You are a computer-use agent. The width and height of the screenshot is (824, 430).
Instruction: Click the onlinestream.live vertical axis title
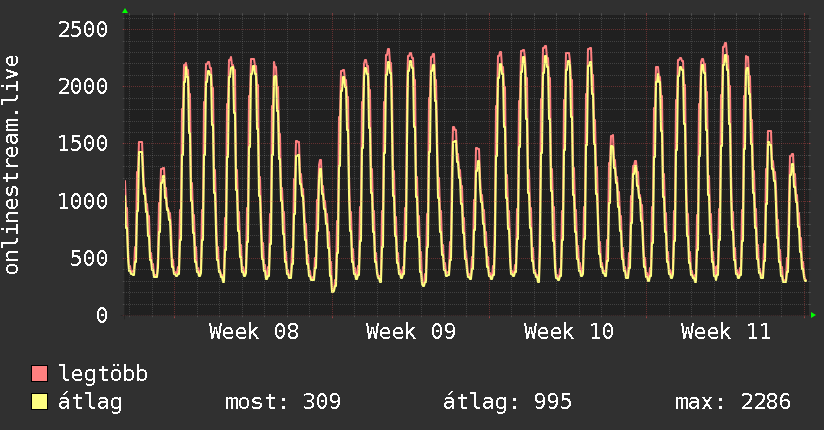[x=12, y=165]
